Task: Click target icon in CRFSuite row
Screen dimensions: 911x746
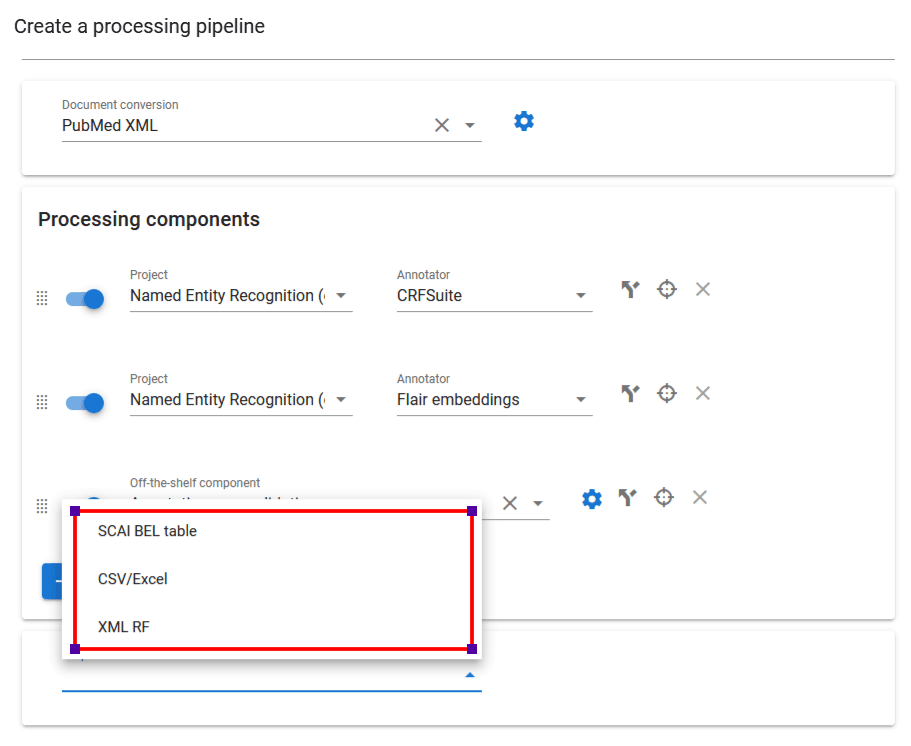Action: click(667, 289)
